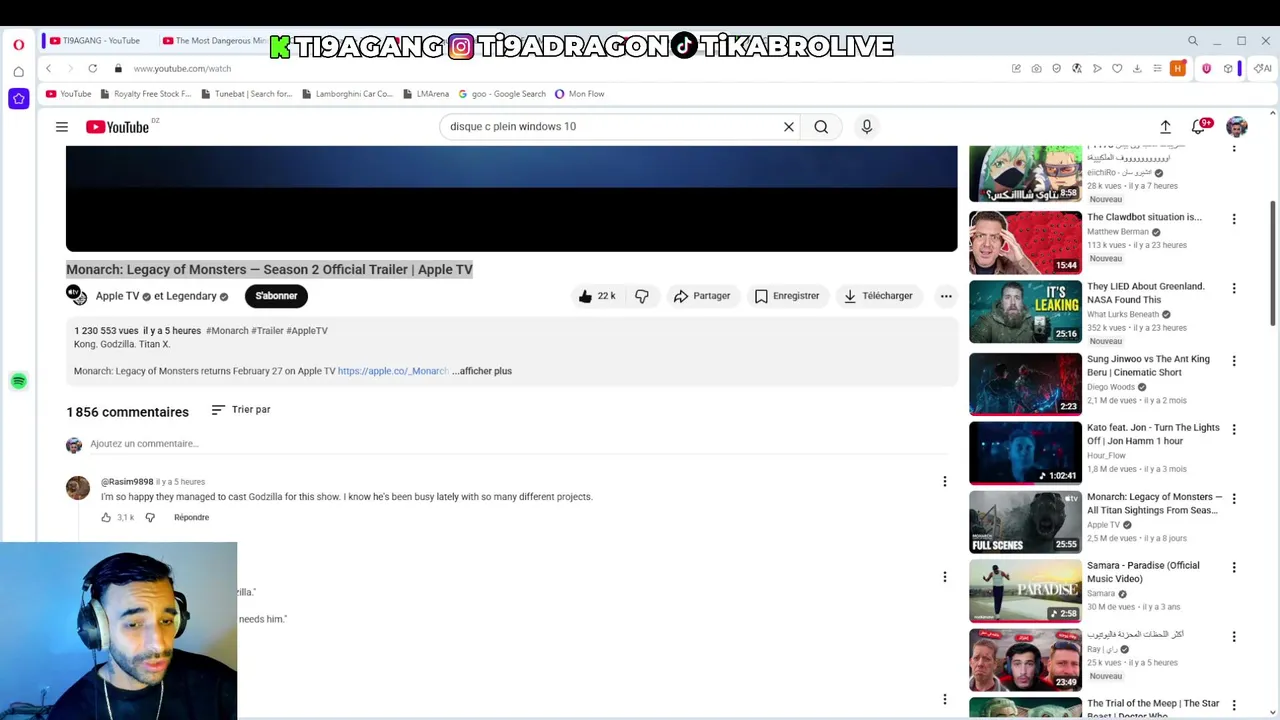Open the YouTube create upload icon
The width and height of the screenshot is (1280, 720).
coord(1165,127)
